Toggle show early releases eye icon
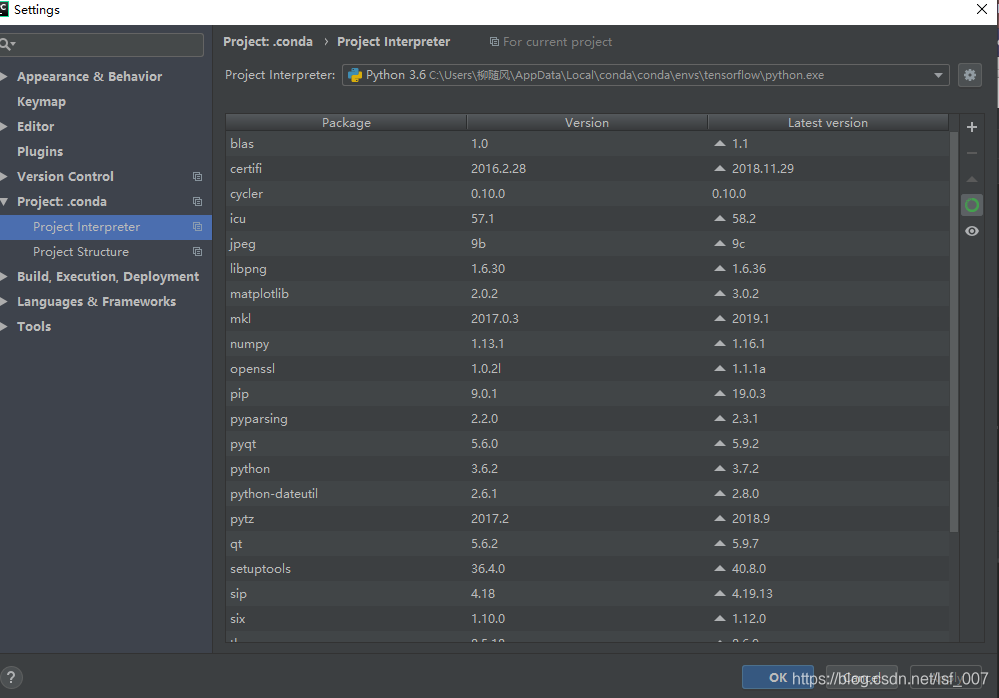 tap(972, 231)
